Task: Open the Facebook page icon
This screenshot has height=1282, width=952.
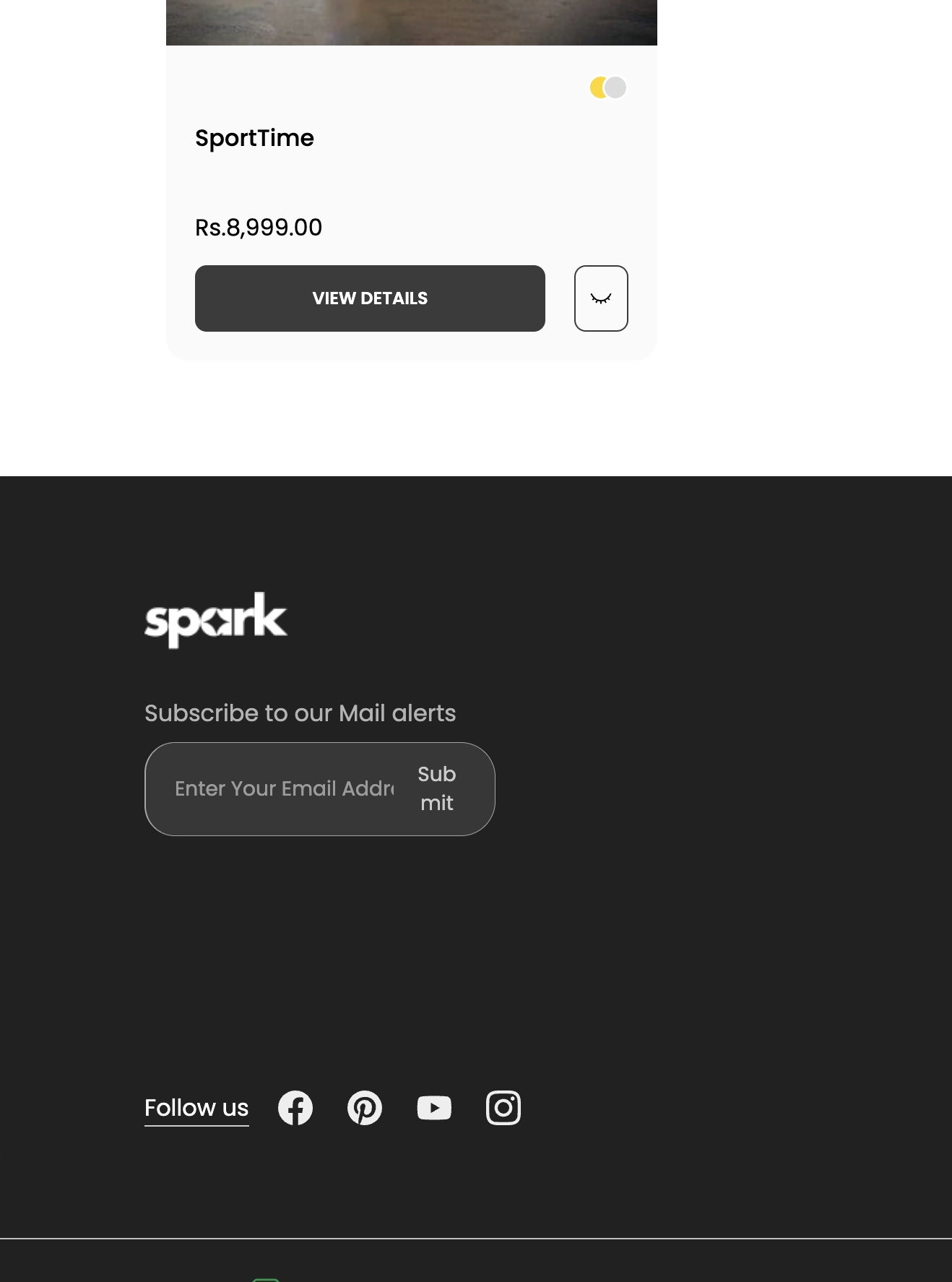Action: (x=295, y=1108)
